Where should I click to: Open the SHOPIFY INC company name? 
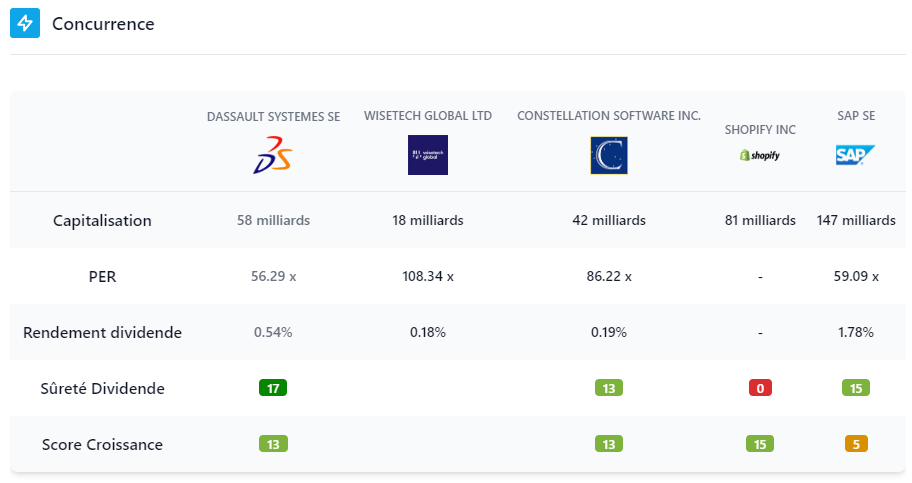click(x=760, y=130)
